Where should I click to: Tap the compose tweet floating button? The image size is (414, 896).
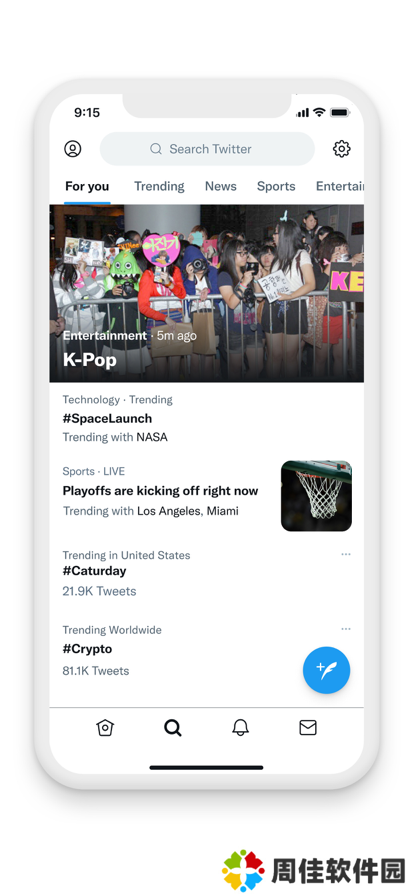point(327,670)
